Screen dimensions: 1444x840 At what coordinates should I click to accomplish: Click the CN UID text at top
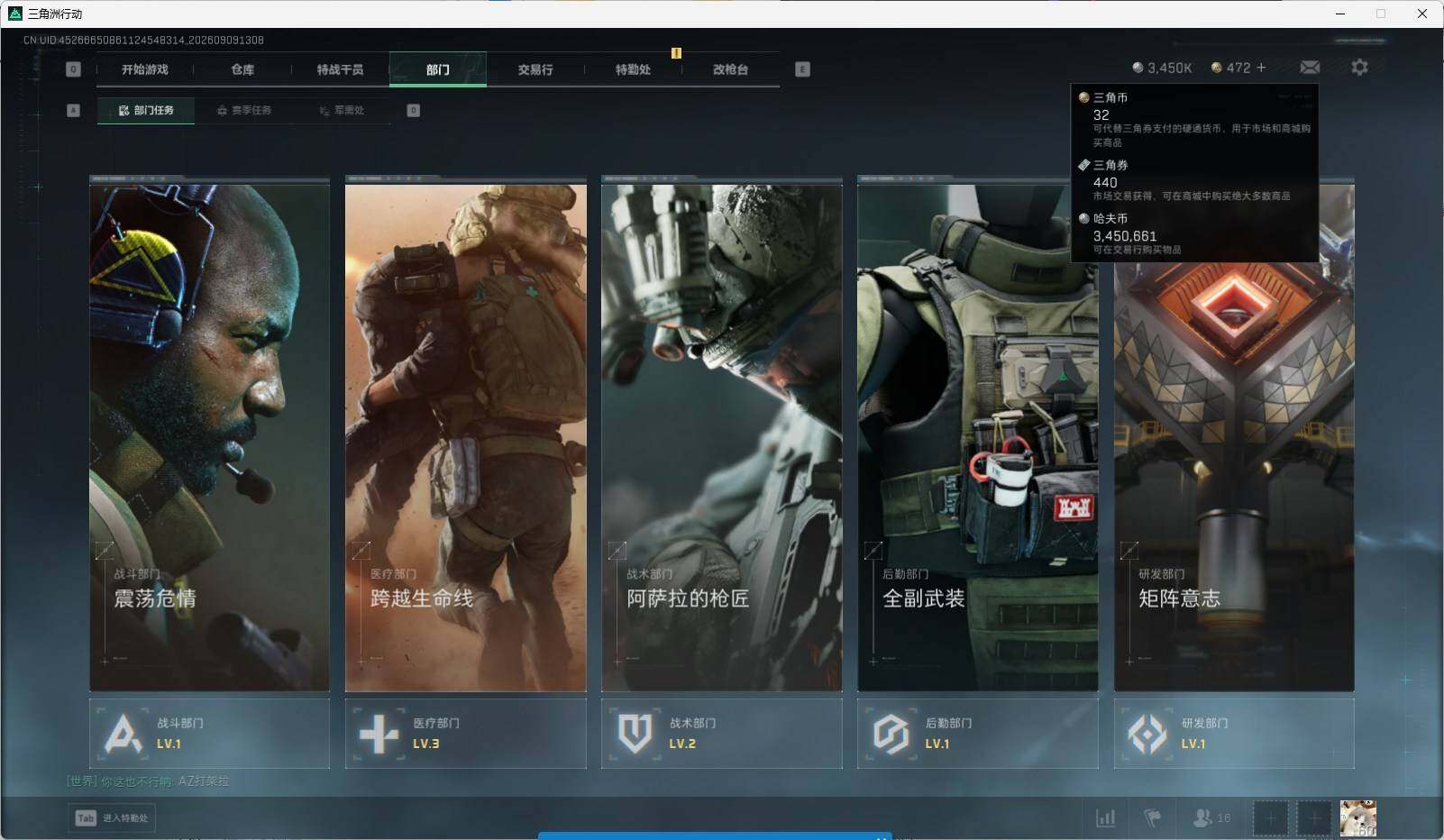point(143,41)
